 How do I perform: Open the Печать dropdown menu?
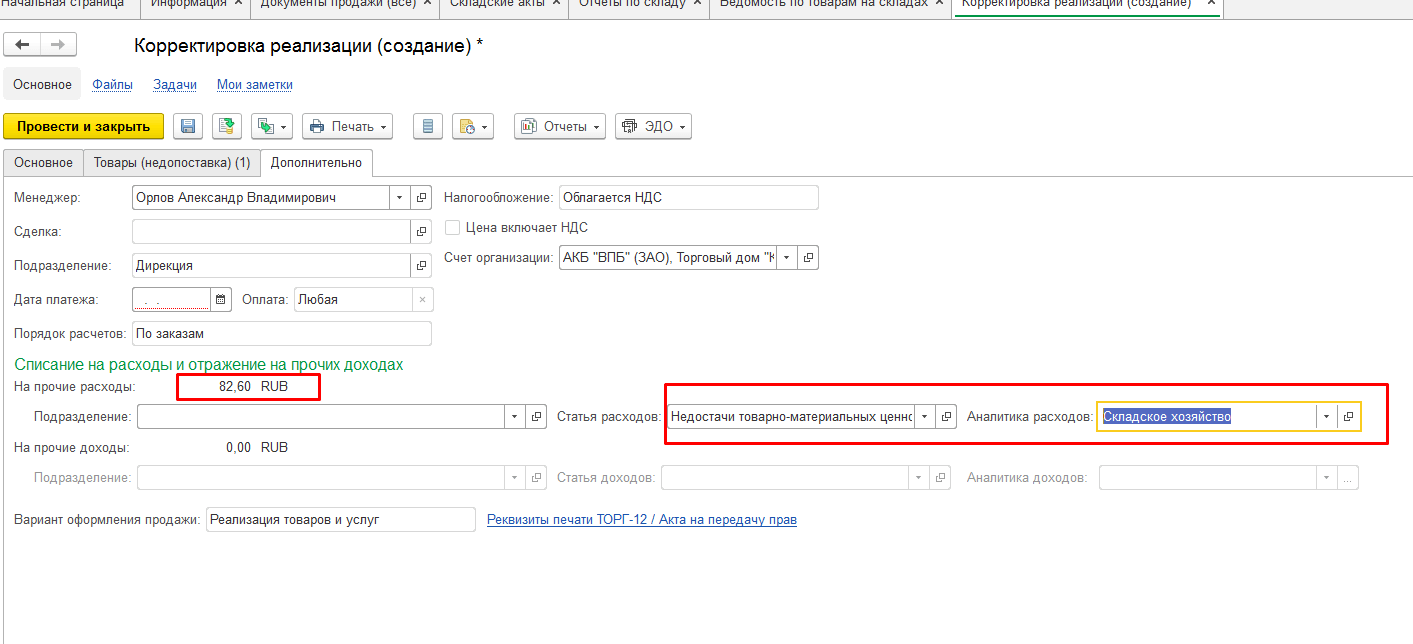tap(347, 126)
